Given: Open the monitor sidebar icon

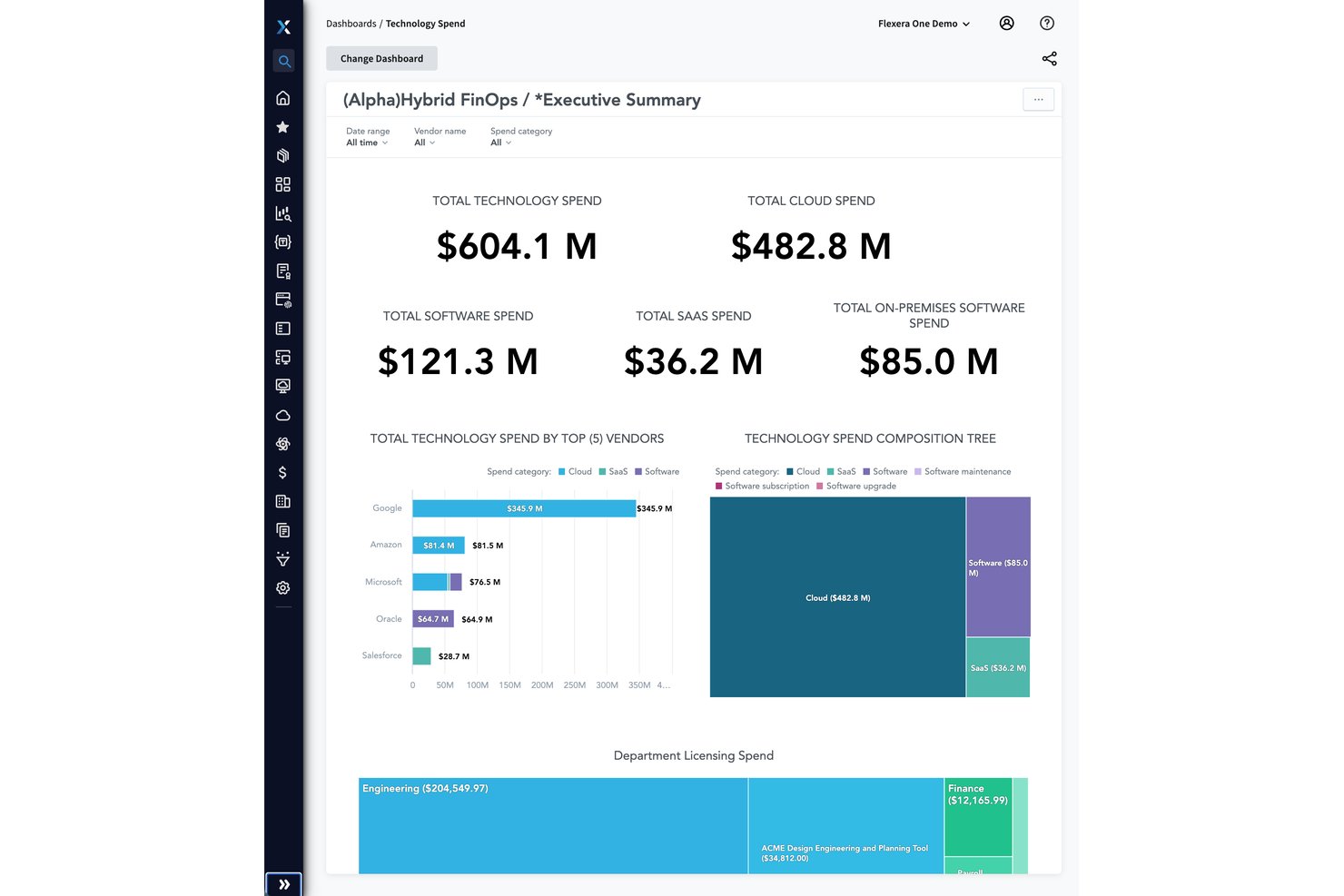Looking at the screenshot, I should tap(283, 387).
